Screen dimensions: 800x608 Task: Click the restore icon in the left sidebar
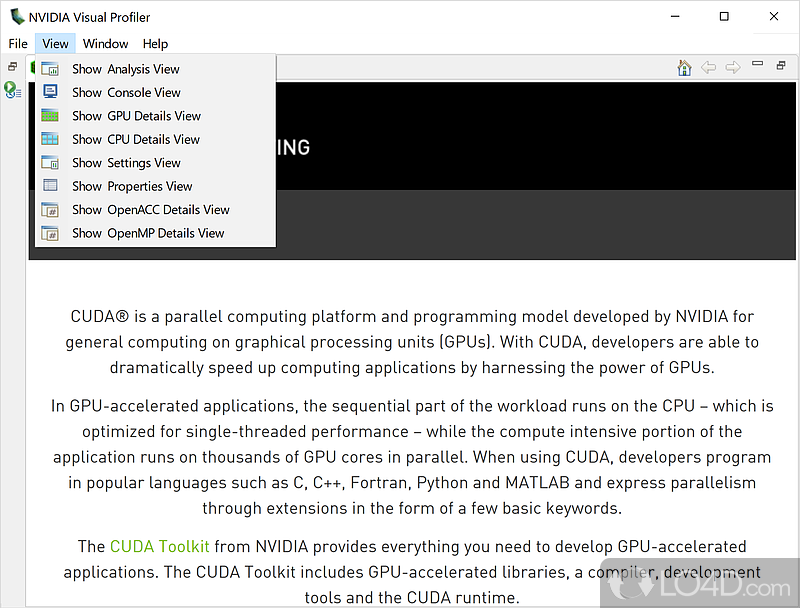click(12, 66)
